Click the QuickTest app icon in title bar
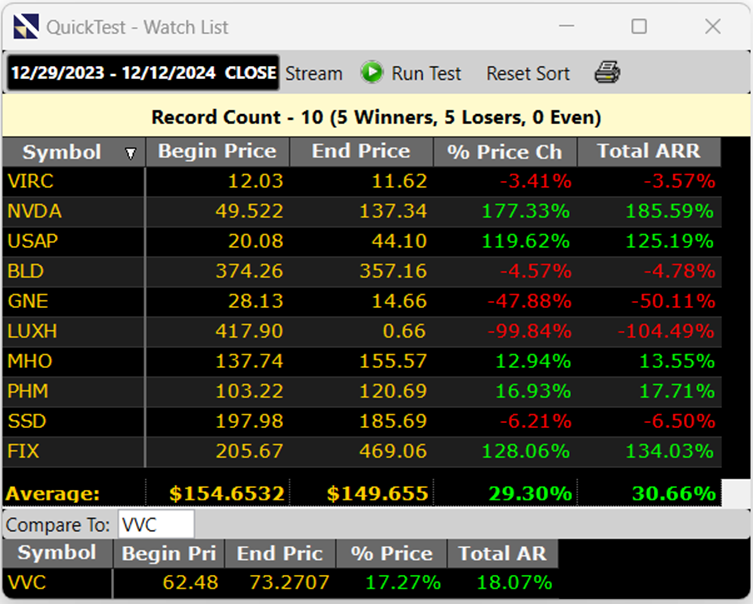Viewport: 753px width, 604px height. [x=25, y=27]
